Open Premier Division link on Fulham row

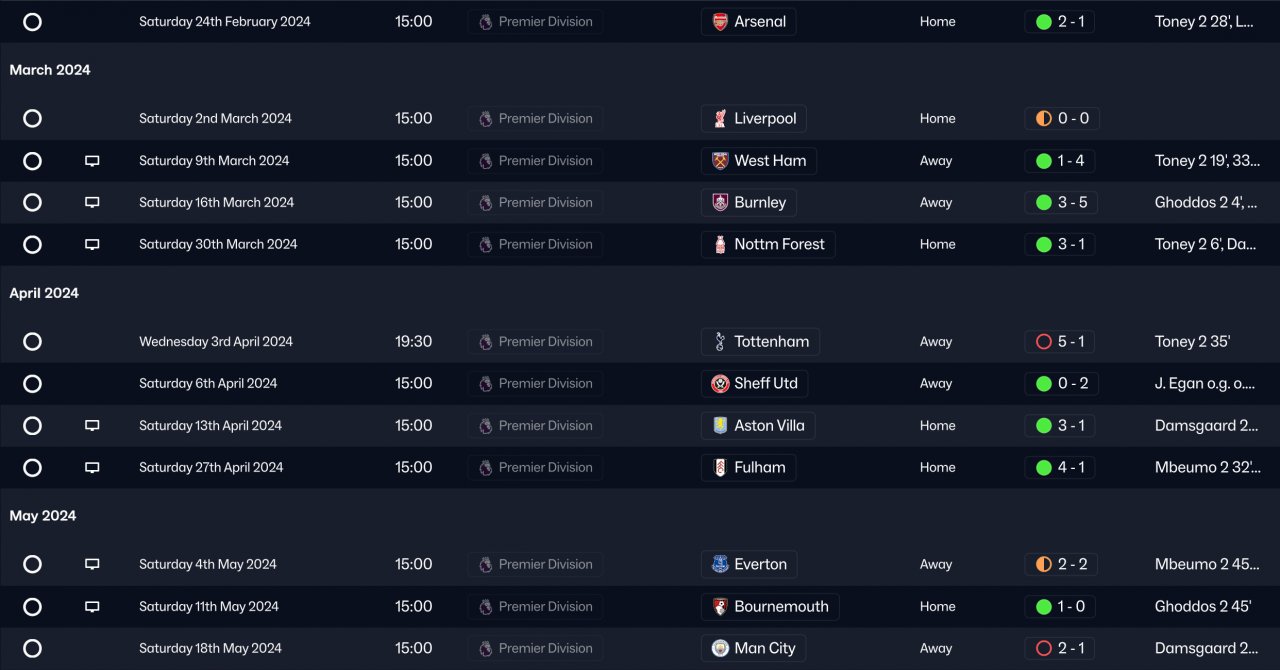coord(535,468)
